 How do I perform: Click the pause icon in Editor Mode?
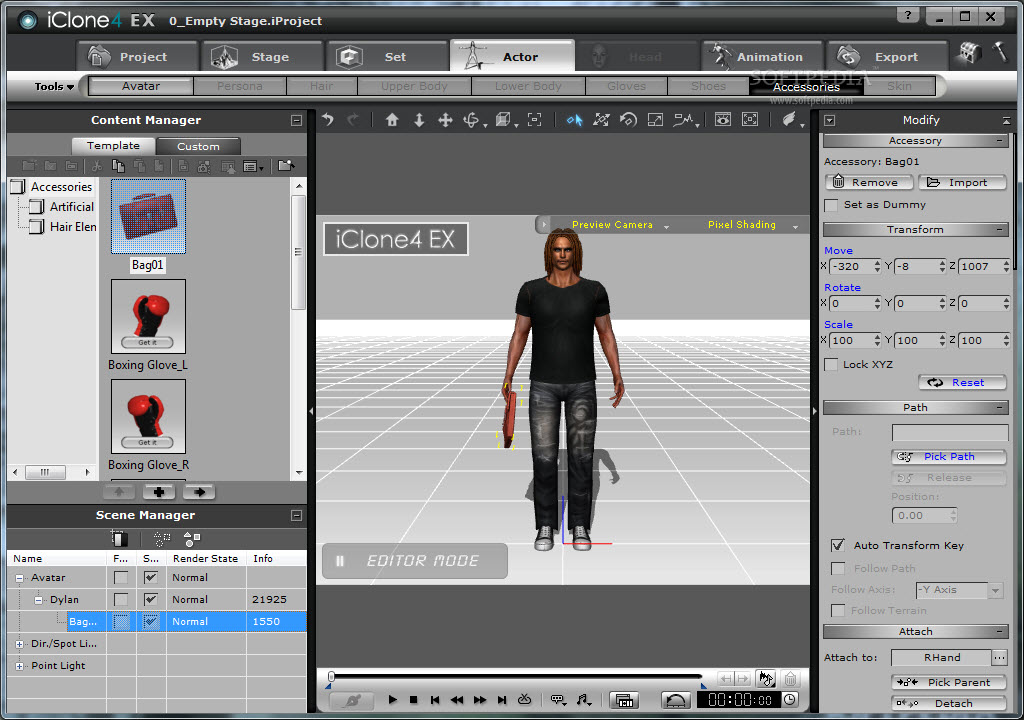(340, 561)
